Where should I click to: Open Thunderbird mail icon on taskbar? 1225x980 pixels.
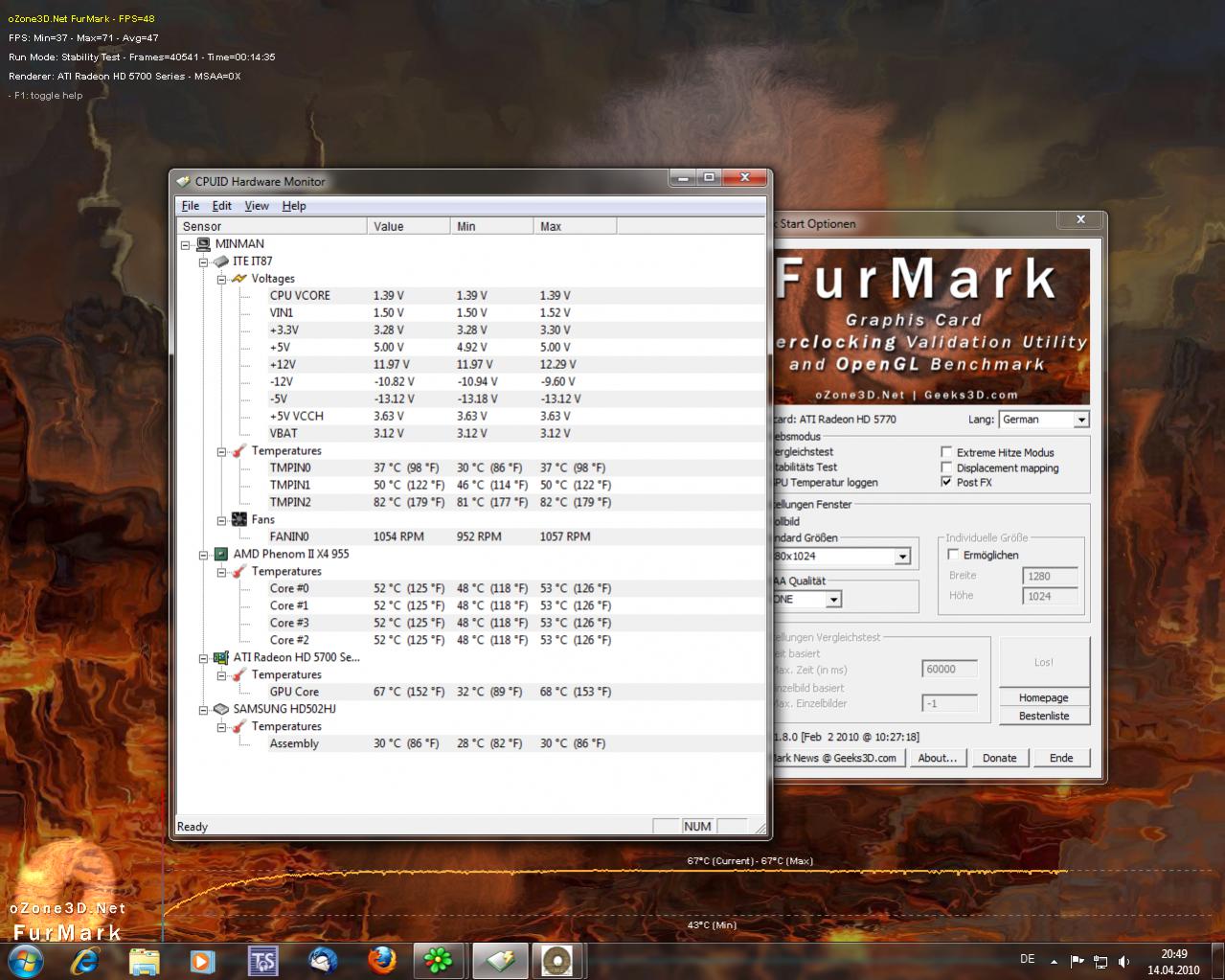[323, 961]
